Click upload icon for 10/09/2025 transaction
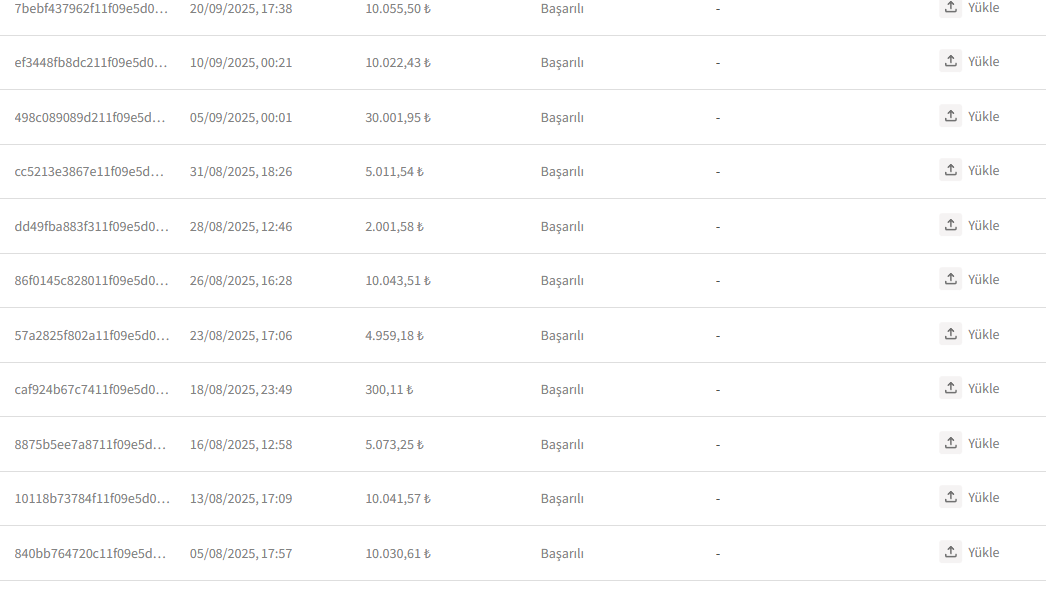This screenshot has height=592, width=1046. [x=951, y=61]
